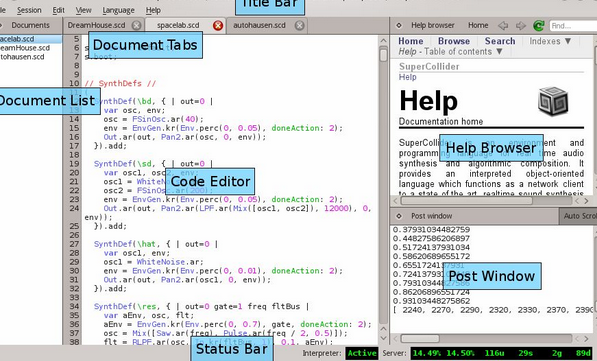Switch to the autohausen.scd tab
Viewport: 597px width, 361px height.
[259, 26]
